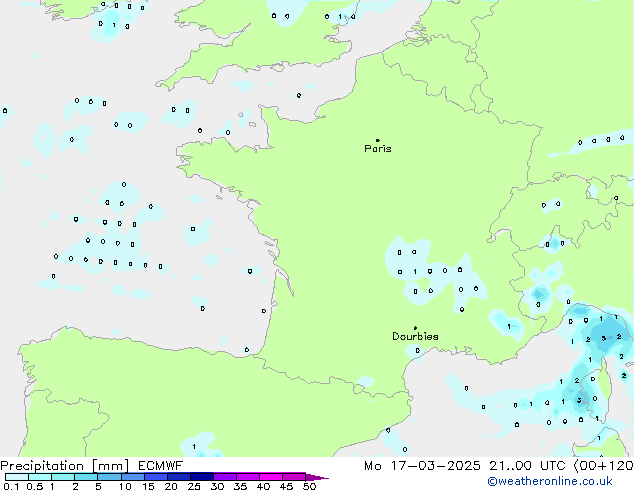Select the Paris location dot marker
The height and width of the screenshot is (490, 634).
coord(378,140)
